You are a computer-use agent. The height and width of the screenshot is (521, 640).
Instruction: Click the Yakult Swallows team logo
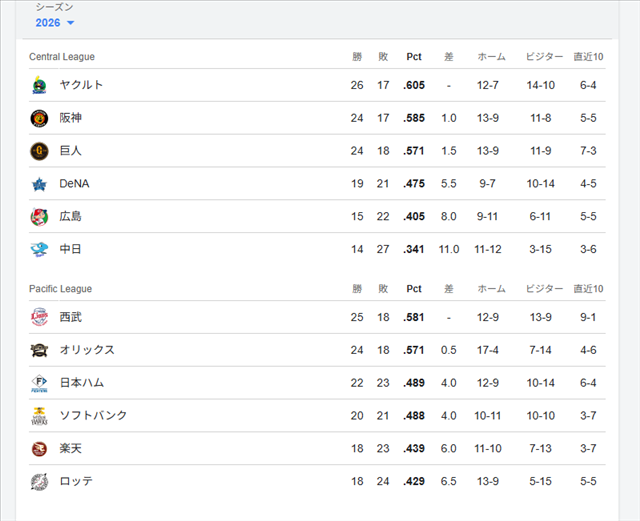coord(39,85)
